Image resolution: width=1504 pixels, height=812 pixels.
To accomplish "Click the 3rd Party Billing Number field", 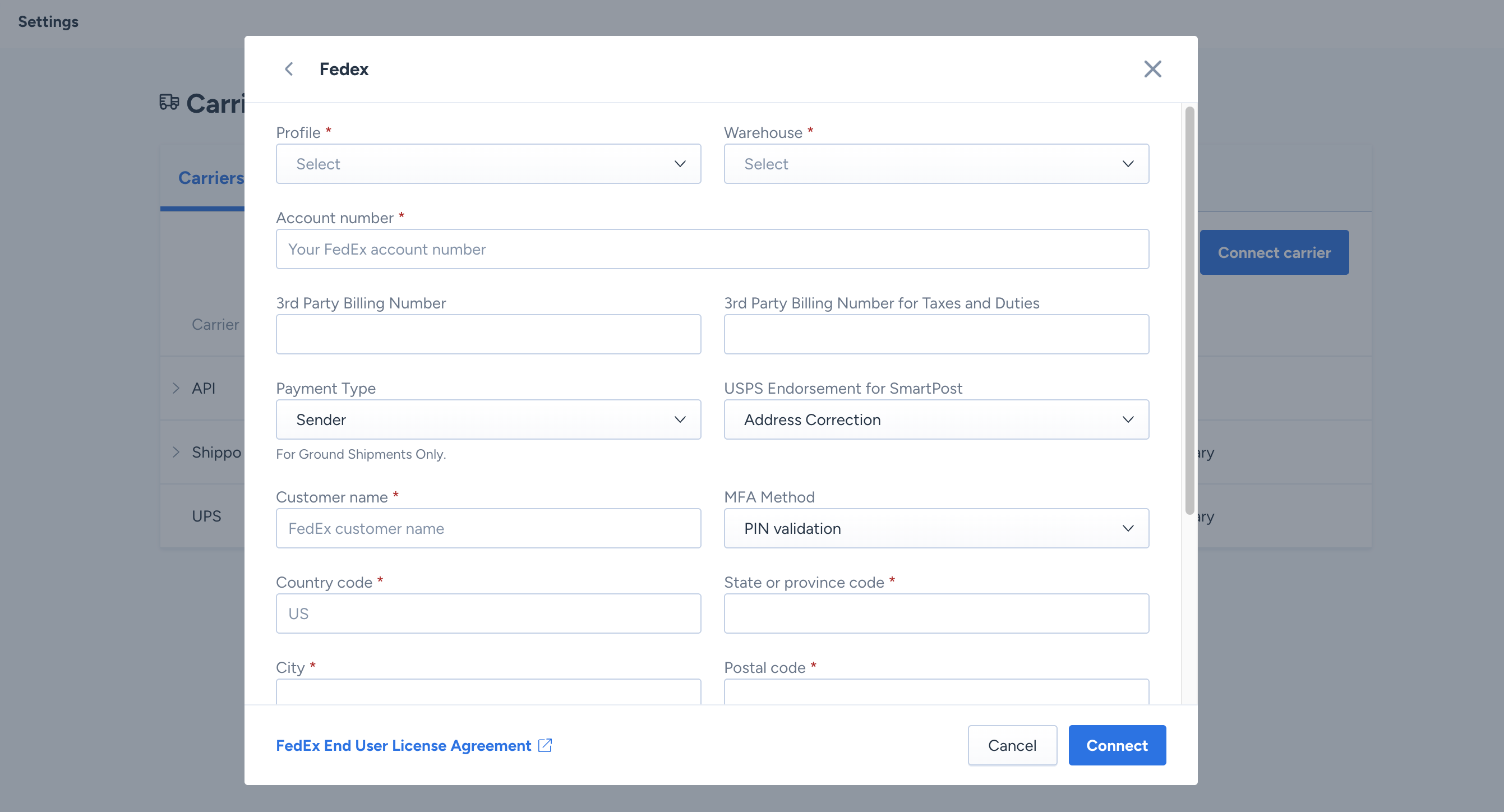I will (x=488, y=334).
